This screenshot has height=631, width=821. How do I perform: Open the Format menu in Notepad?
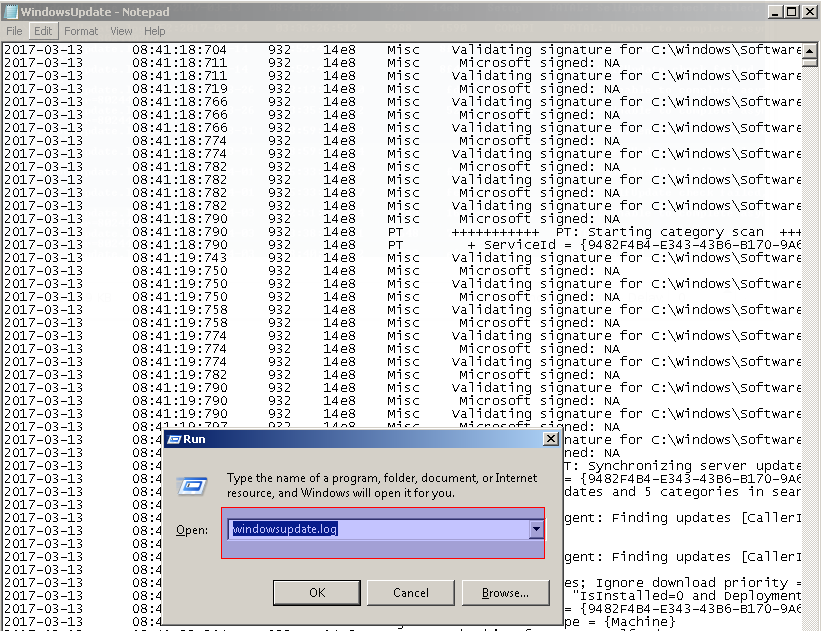click(x=81, y=31)
